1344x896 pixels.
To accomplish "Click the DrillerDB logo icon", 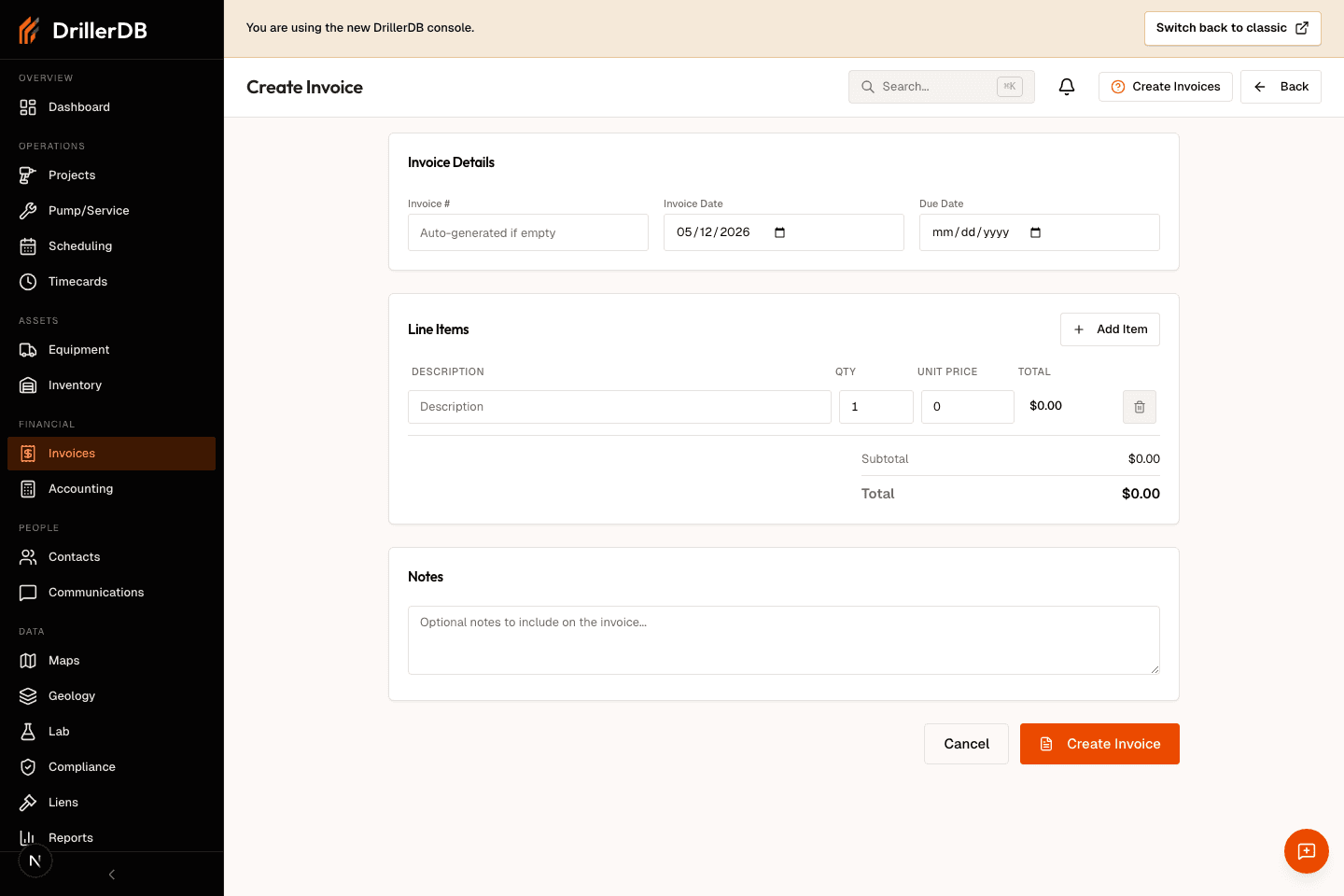I will click(29, 30).
